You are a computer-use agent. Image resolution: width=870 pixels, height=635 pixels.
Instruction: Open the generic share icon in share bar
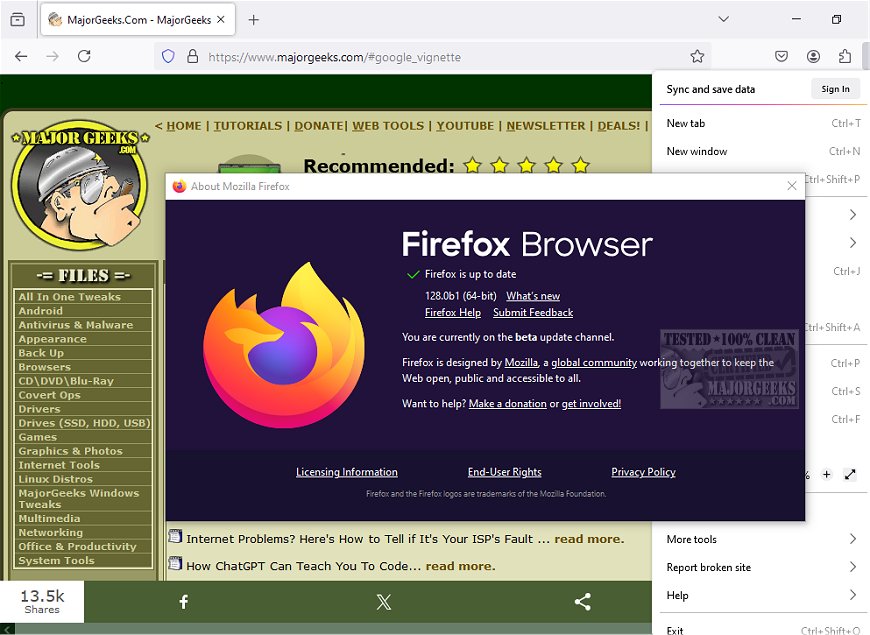(x=583, y=602)
